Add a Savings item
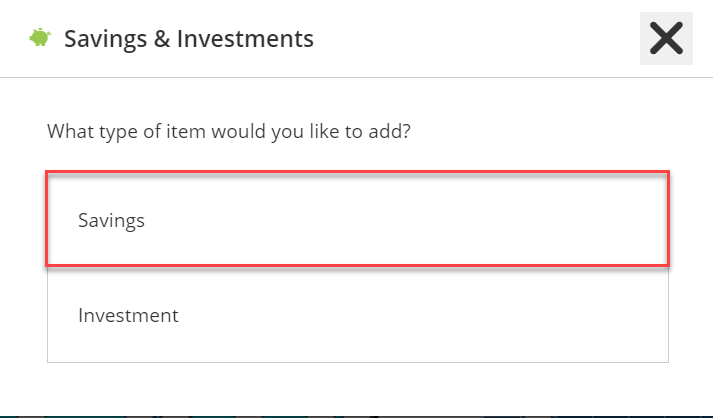Viewport: 713px width, 418px height. [x=357, y=219]
